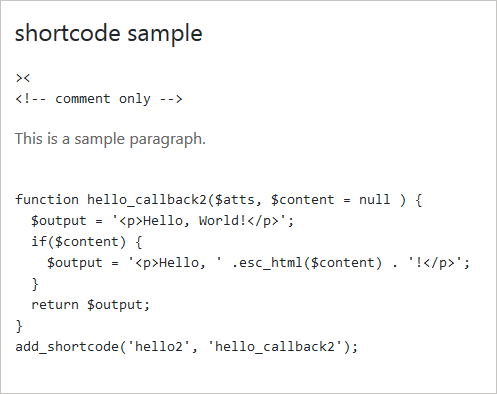Click the '$output = <p>Hello, World!' line
Viewport: 497px width, 394px height.
(163, 221)
